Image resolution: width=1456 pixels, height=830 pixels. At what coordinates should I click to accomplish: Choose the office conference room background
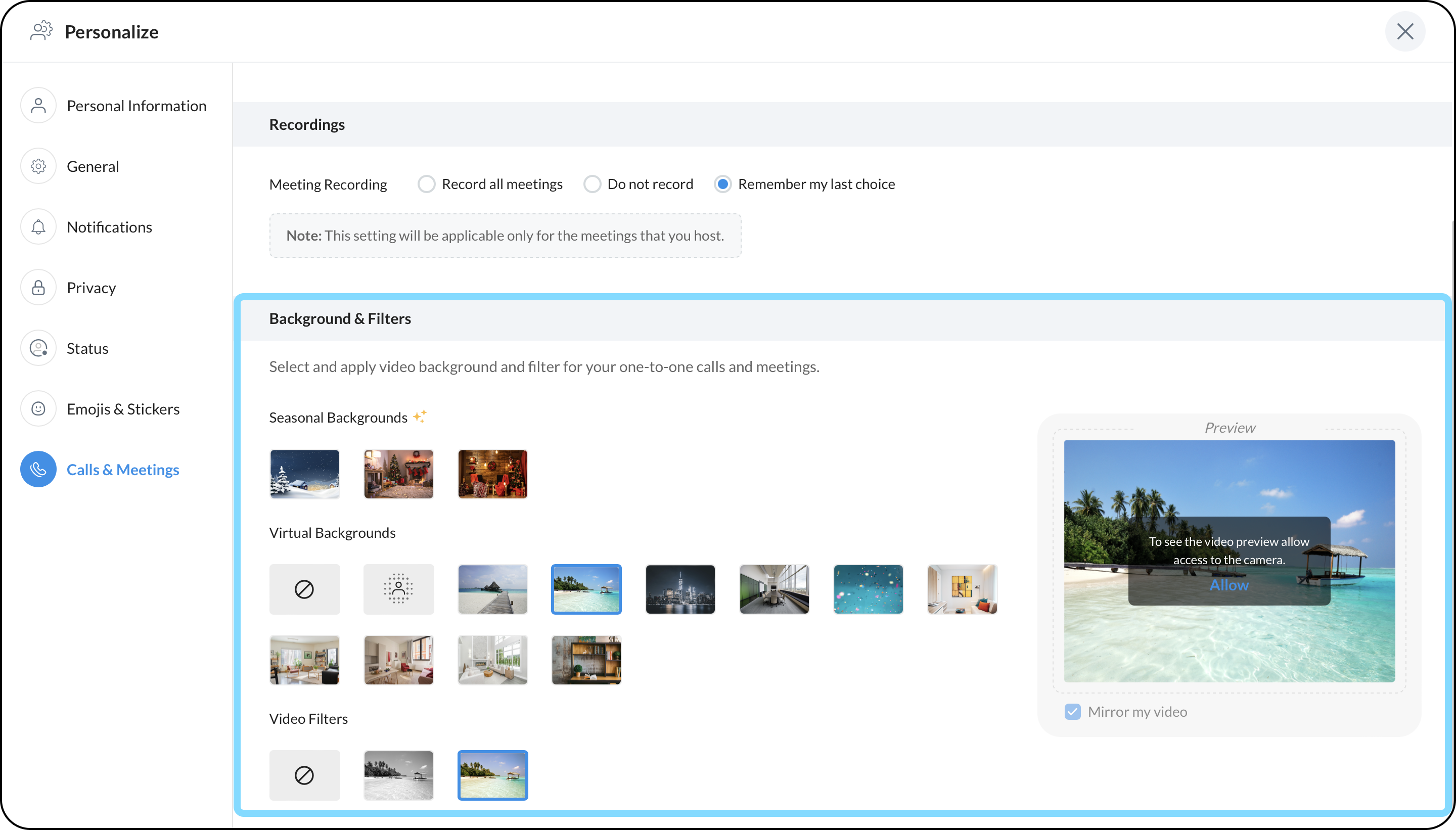774,589
